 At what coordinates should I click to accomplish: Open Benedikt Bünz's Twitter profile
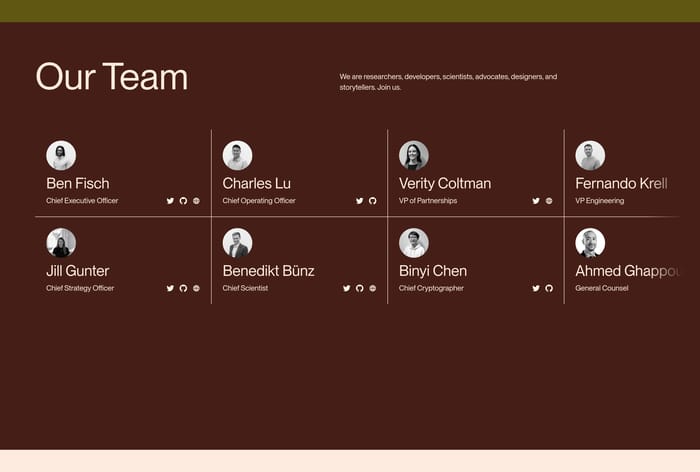(x=347, y=288)
